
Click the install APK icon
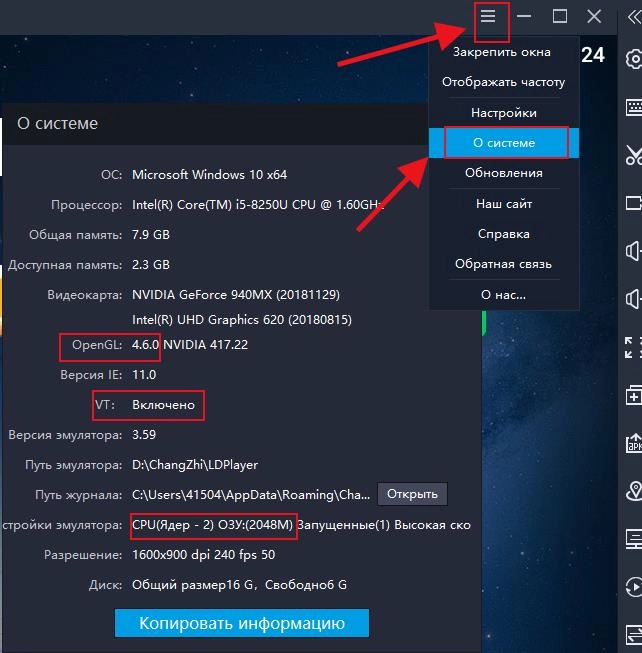click(633, 443)
